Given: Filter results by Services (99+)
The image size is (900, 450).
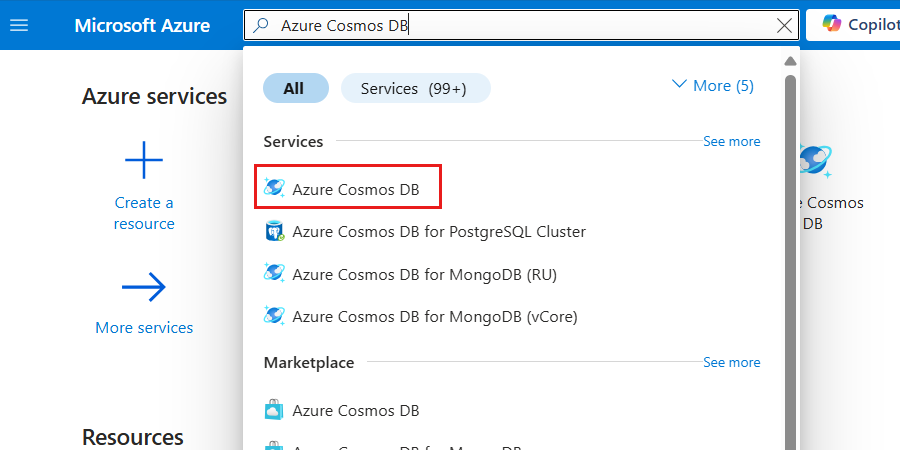Looking at the screenshot, I should tap(414, 88).
